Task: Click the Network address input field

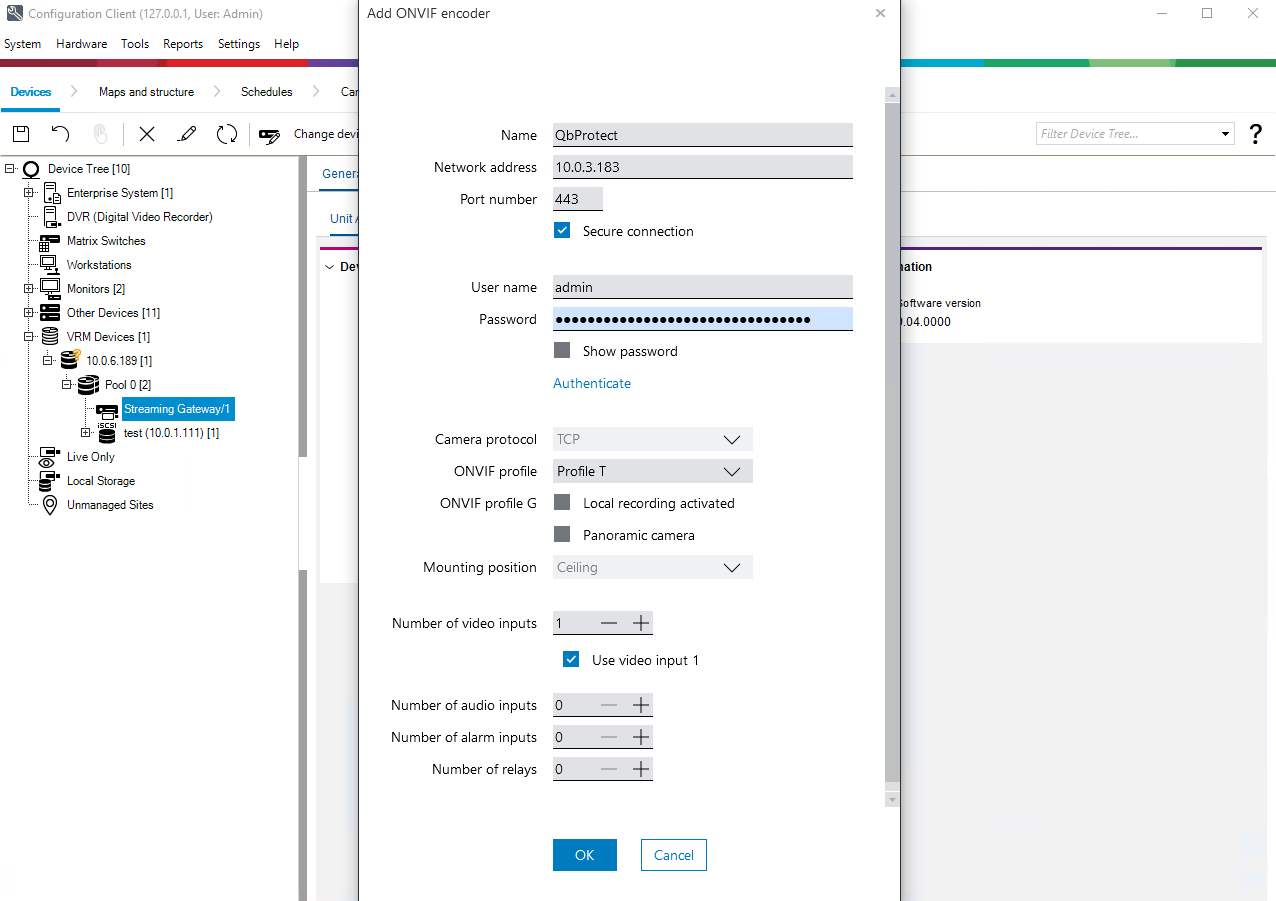Action: click(x=702, y=167)
